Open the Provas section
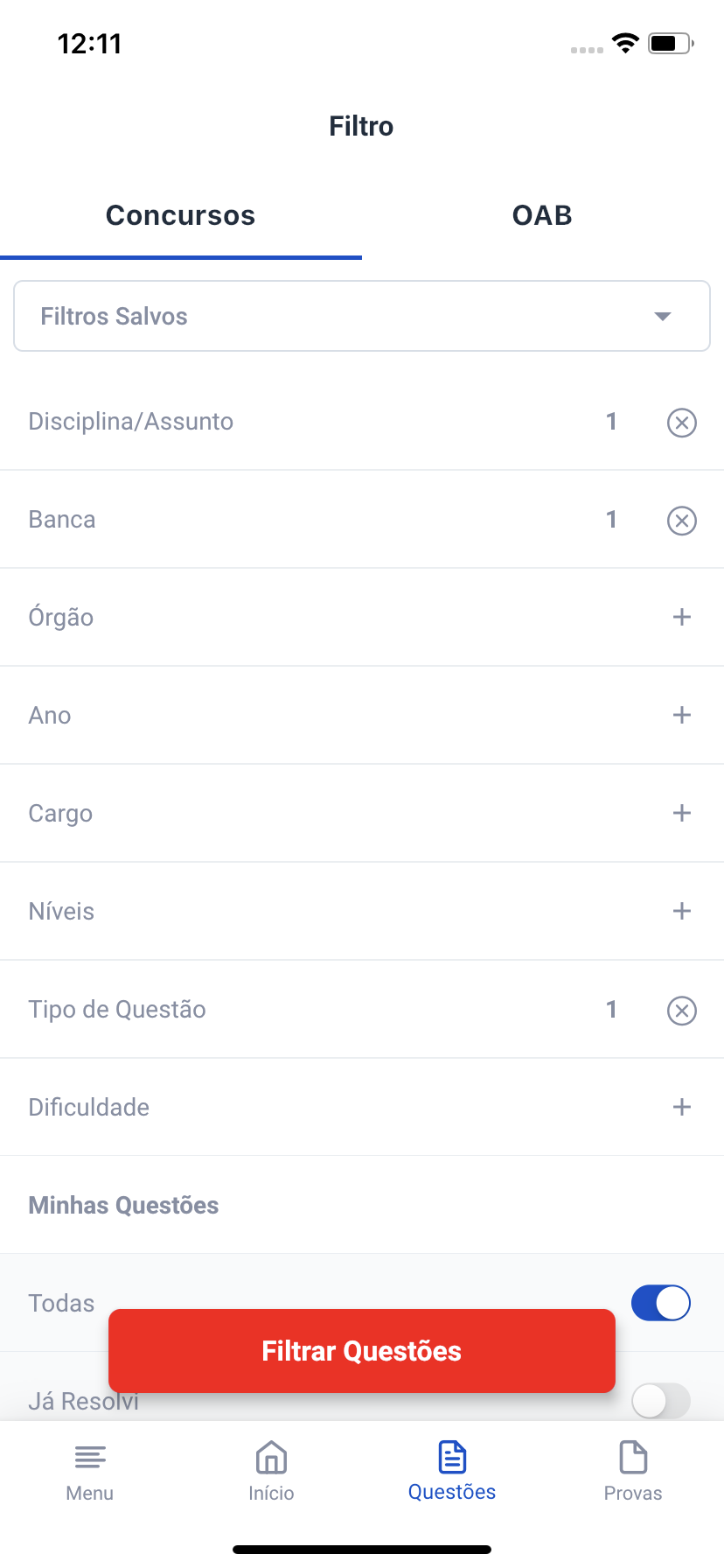Image resolution: width=724 pixels, height=1568 pixels. point(633,1472)
